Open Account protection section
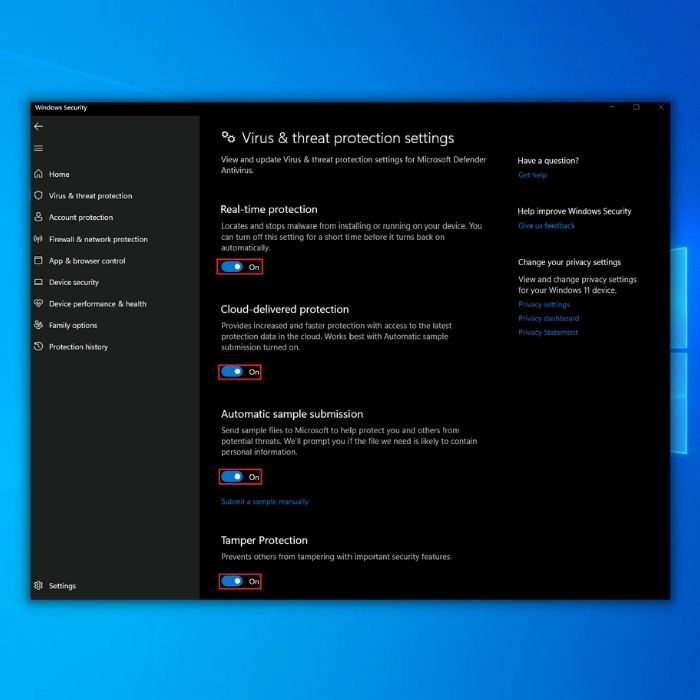 pyautogui.click(x=81, y=217)
